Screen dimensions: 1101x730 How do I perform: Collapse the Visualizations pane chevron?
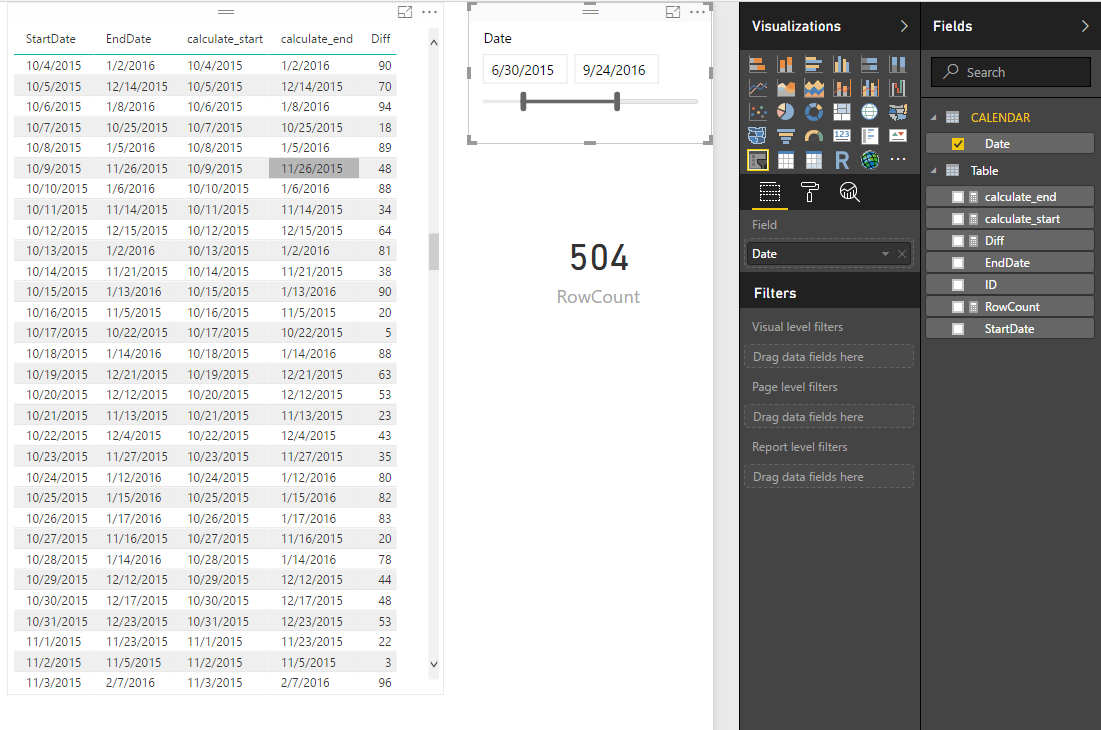[904, 26]
